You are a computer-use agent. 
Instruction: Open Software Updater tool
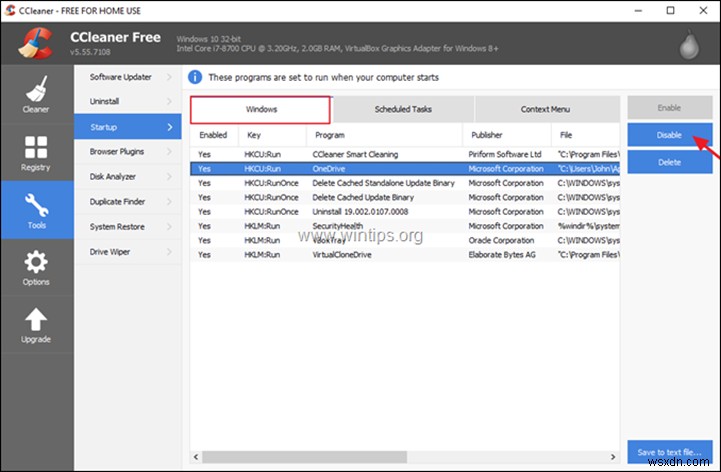tap(128, 77)
